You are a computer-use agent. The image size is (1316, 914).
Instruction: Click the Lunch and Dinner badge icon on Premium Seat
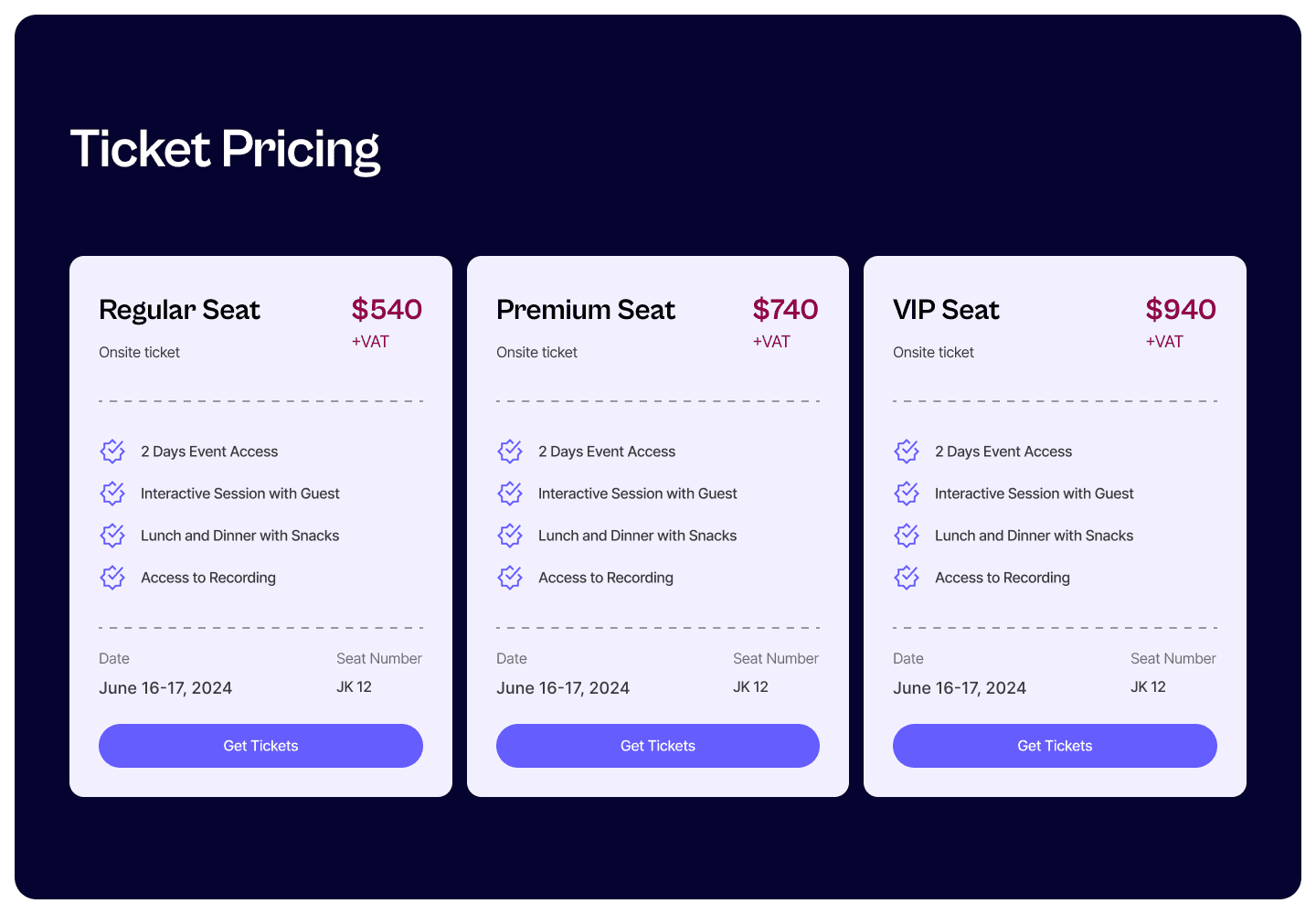pyautogui.click(x=509, y=535)
